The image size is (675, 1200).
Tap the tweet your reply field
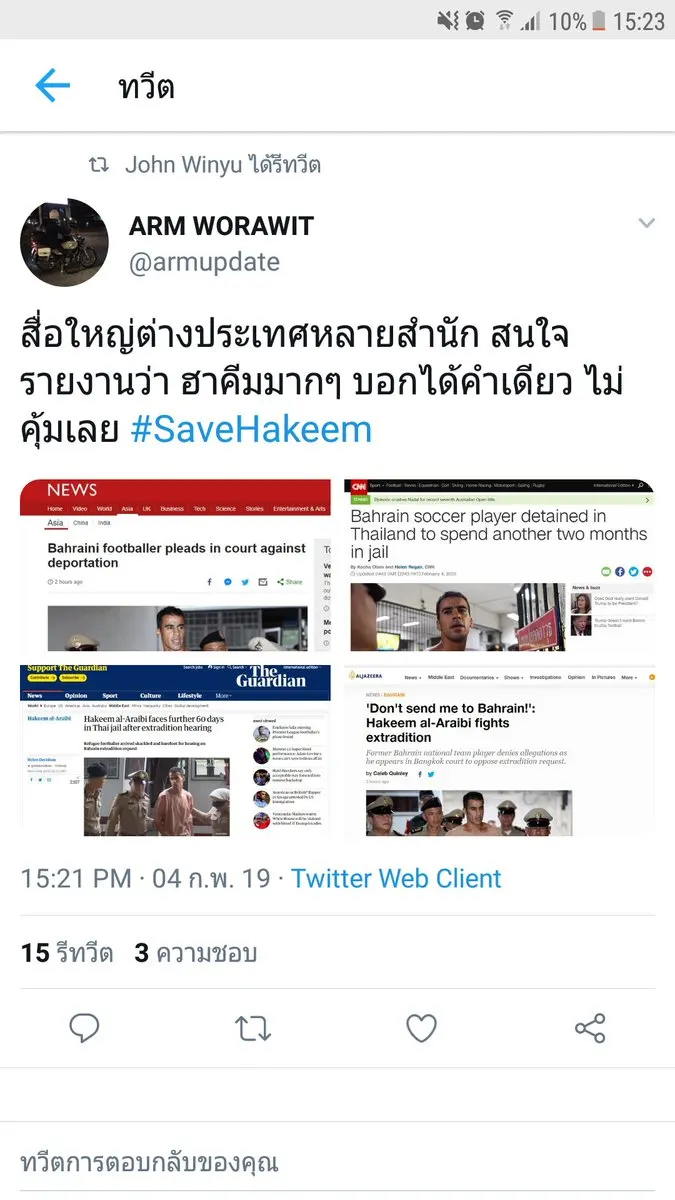[x=337, y=1163]
